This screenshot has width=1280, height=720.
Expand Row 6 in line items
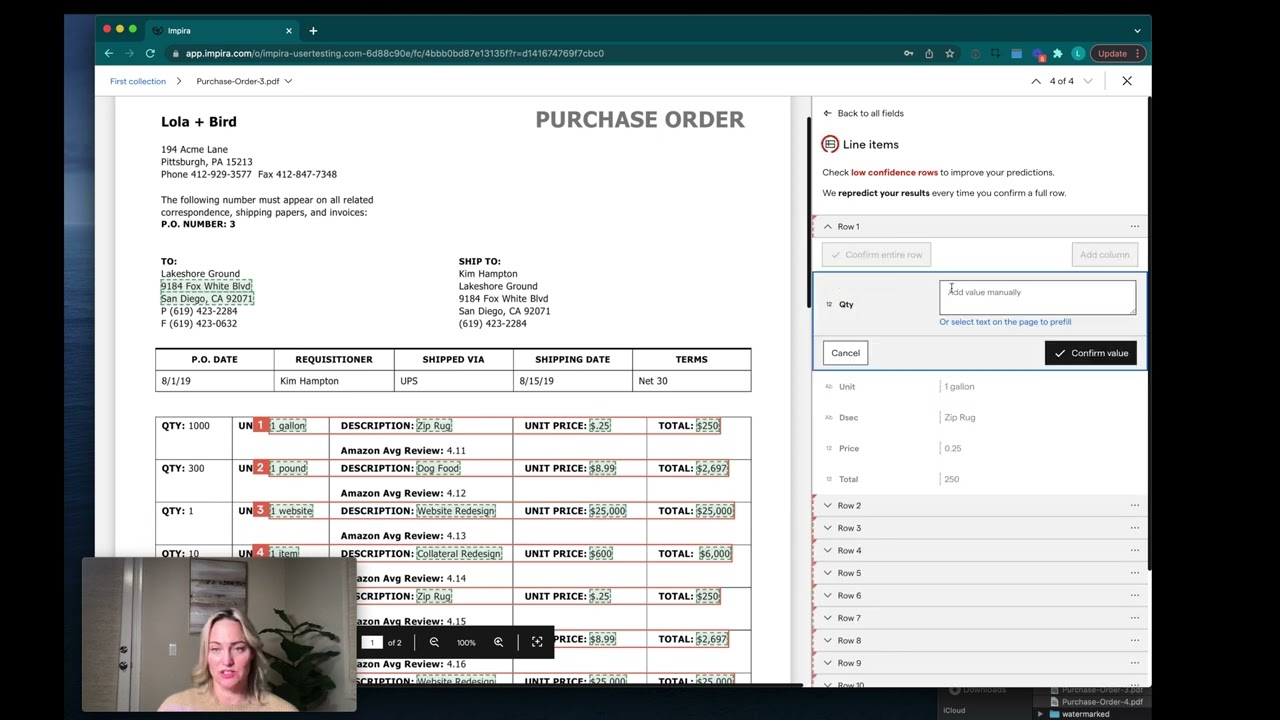point(828,595)
